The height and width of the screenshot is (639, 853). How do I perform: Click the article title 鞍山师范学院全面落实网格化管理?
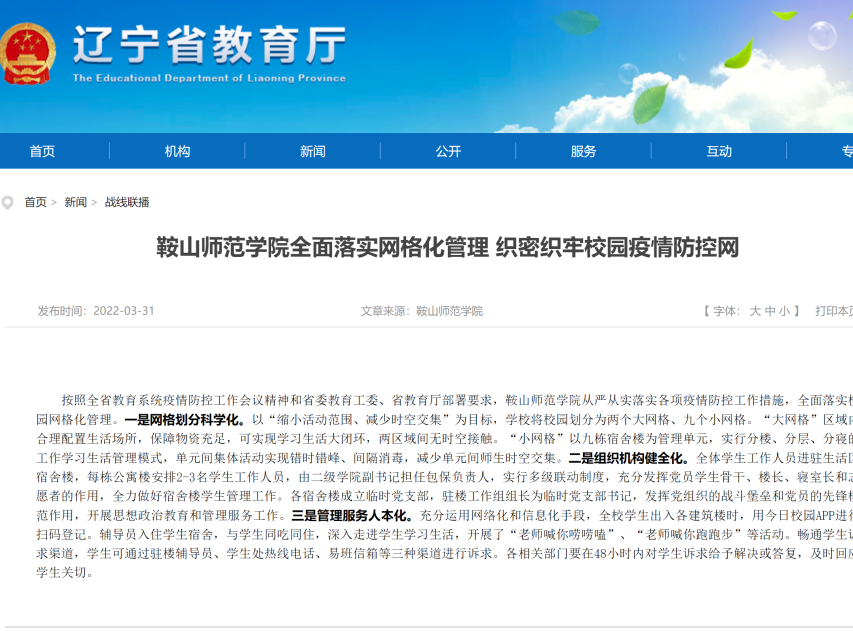[447, 248]
